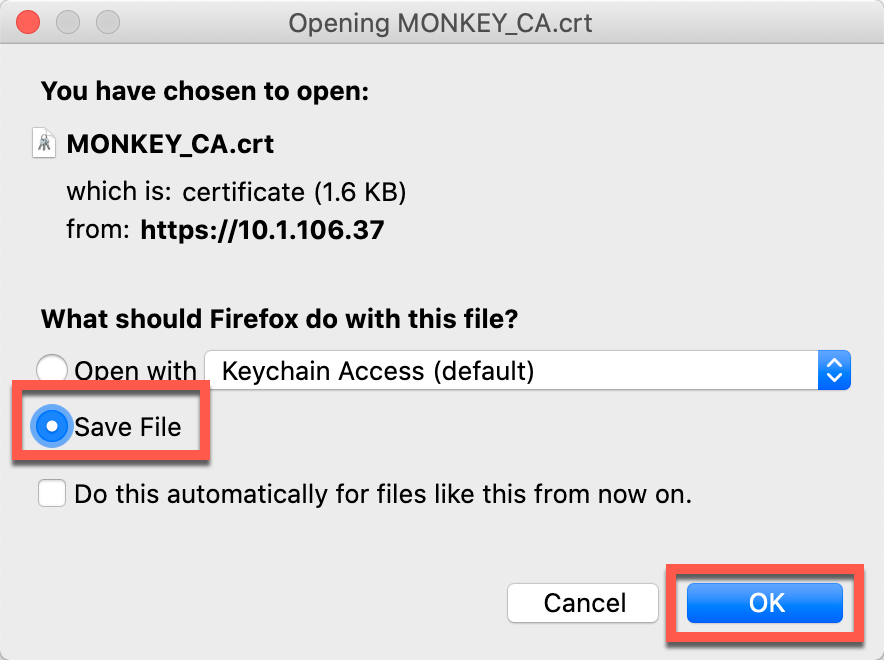Image resolution: width=884 pixels, height=660 pixels.
Task: Click the bold MONKEY_CA.crt file name
Action: pos(170,144)
